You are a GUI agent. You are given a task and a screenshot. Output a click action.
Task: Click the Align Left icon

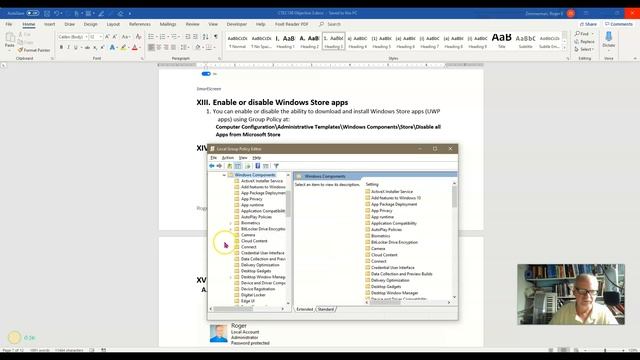pyautogui.click(x=151, y=48)
